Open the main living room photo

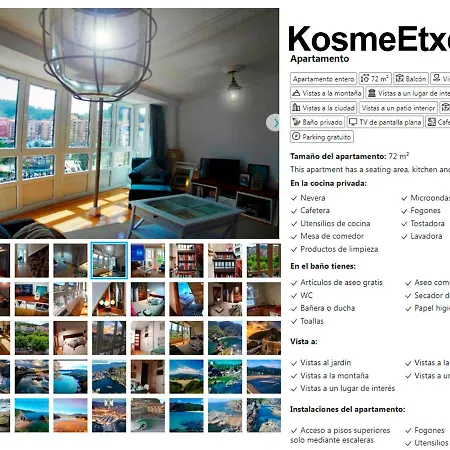coord(139,123)
